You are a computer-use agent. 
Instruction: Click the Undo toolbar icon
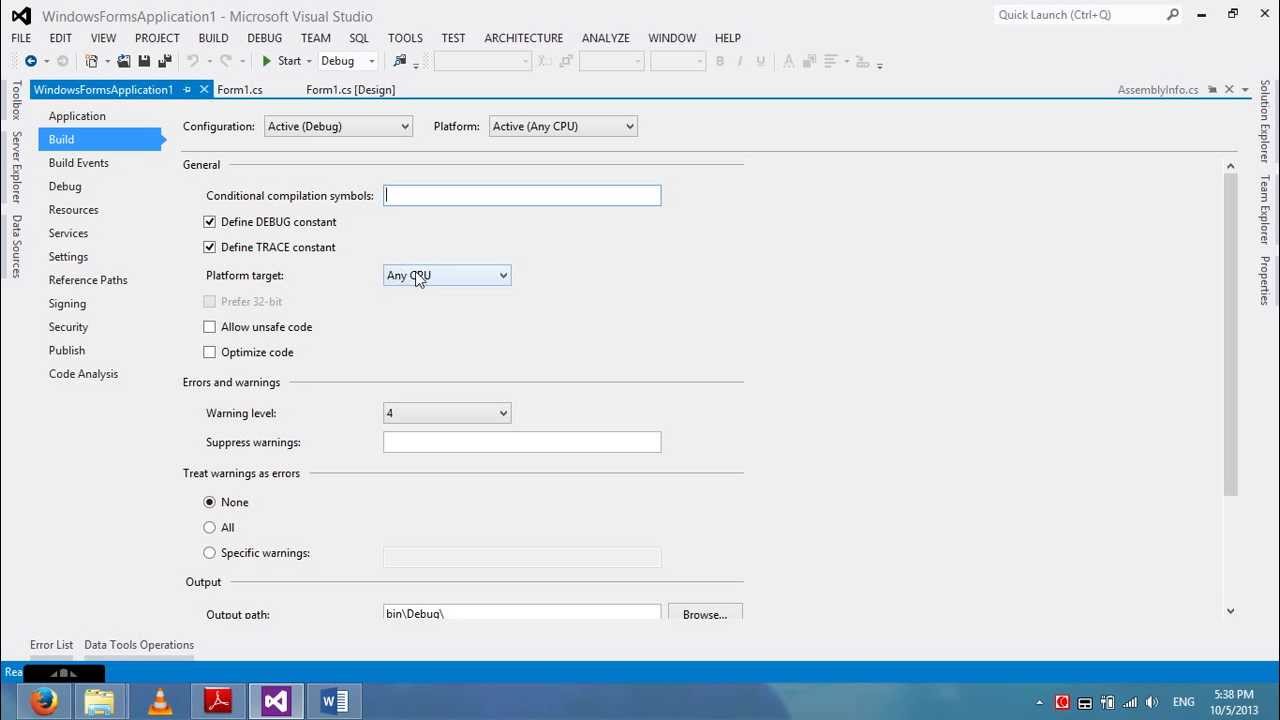click(192, 61)
